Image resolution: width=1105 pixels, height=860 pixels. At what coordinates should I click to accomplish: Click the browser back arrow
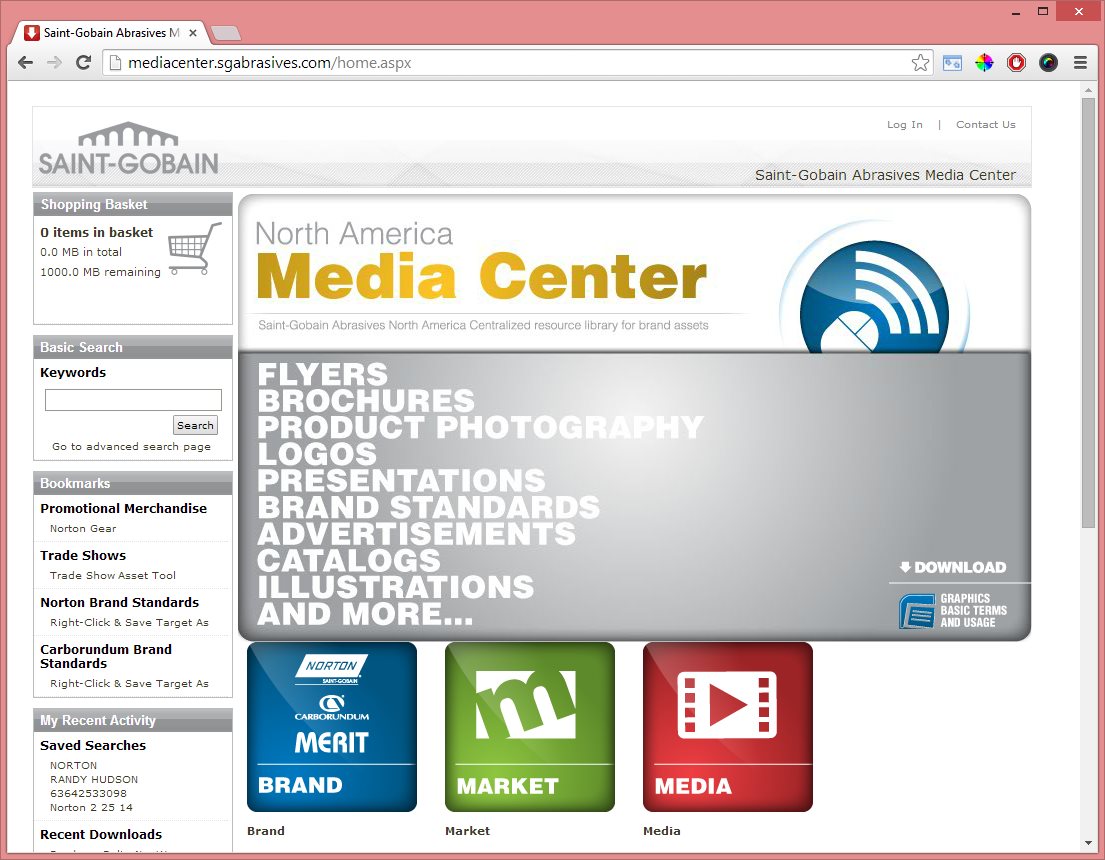click(25, 63)
